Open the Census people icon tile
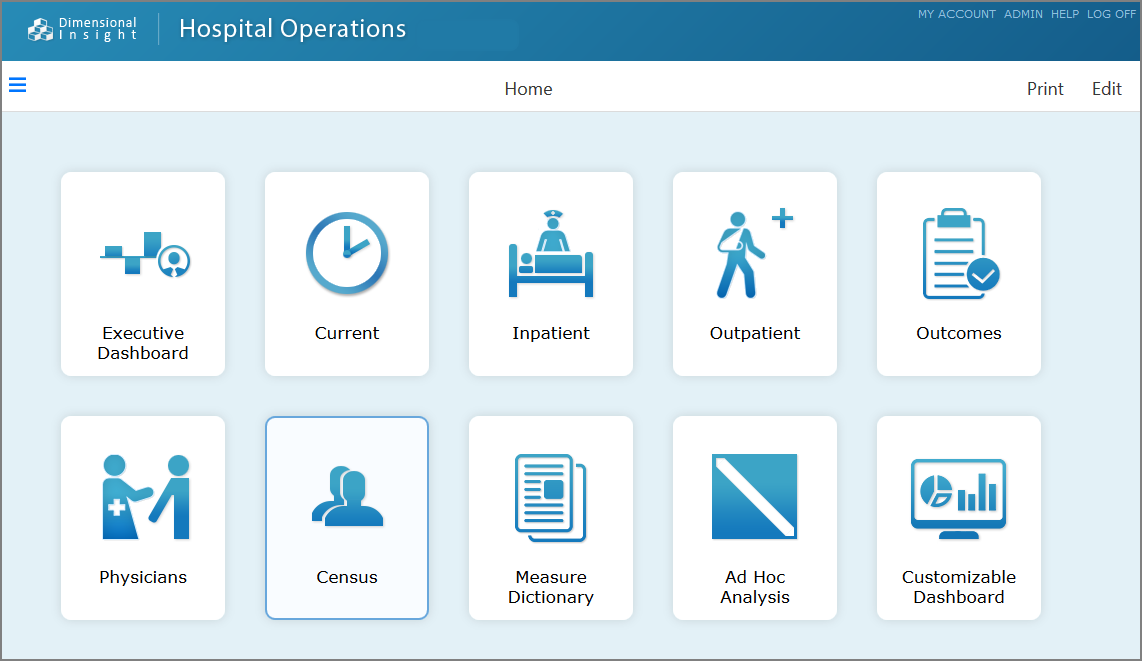The width and height of the screenshot is (1142, 661). [x=347, y=495]
